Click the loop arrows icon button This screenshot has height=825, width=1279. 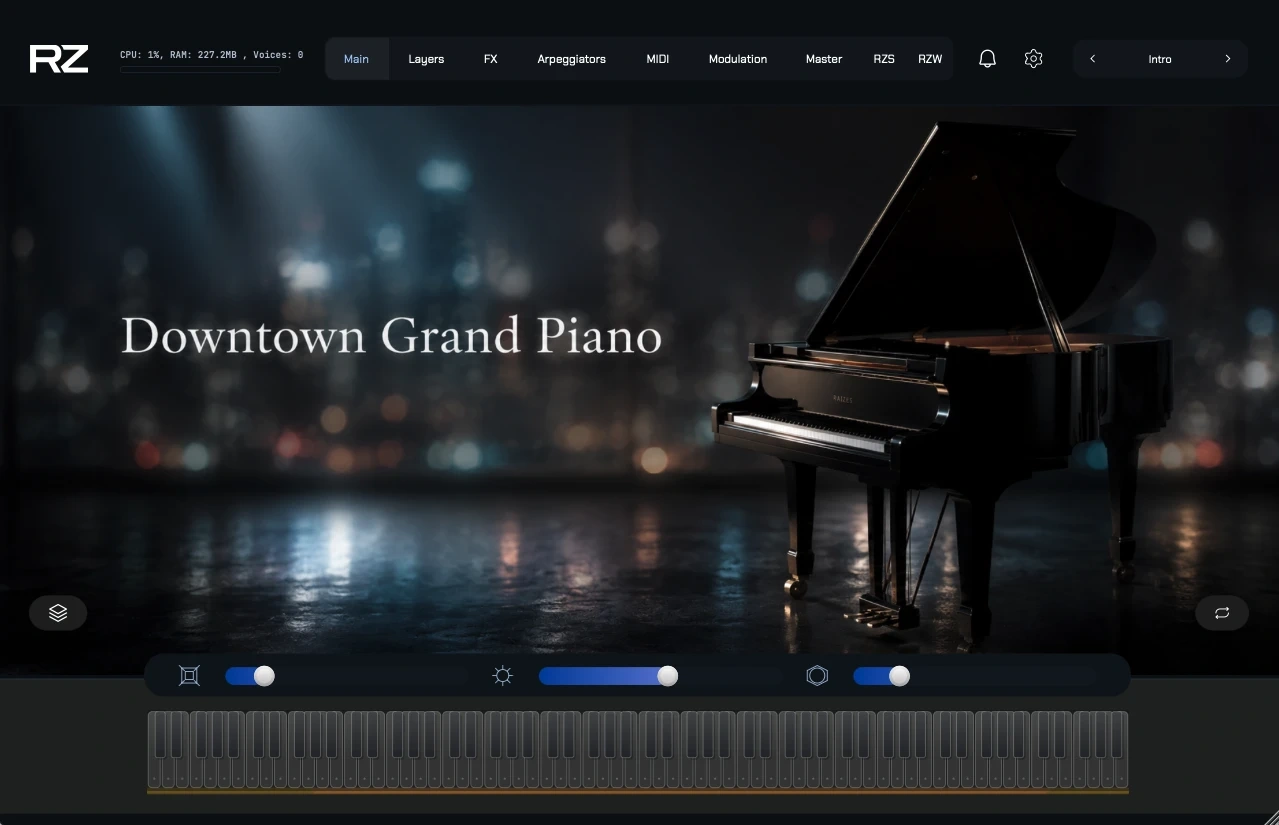(x=1222, y=613)
